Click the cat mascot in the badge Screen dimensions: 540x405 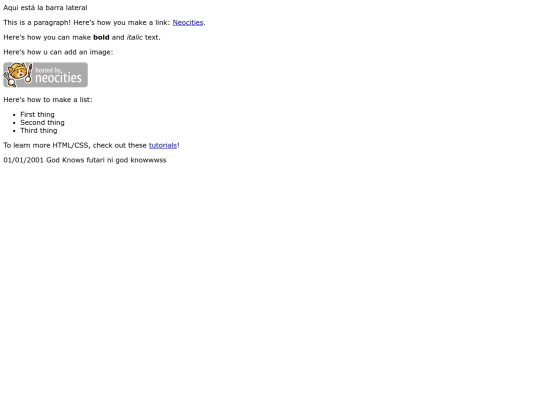[x=18, y=75]
